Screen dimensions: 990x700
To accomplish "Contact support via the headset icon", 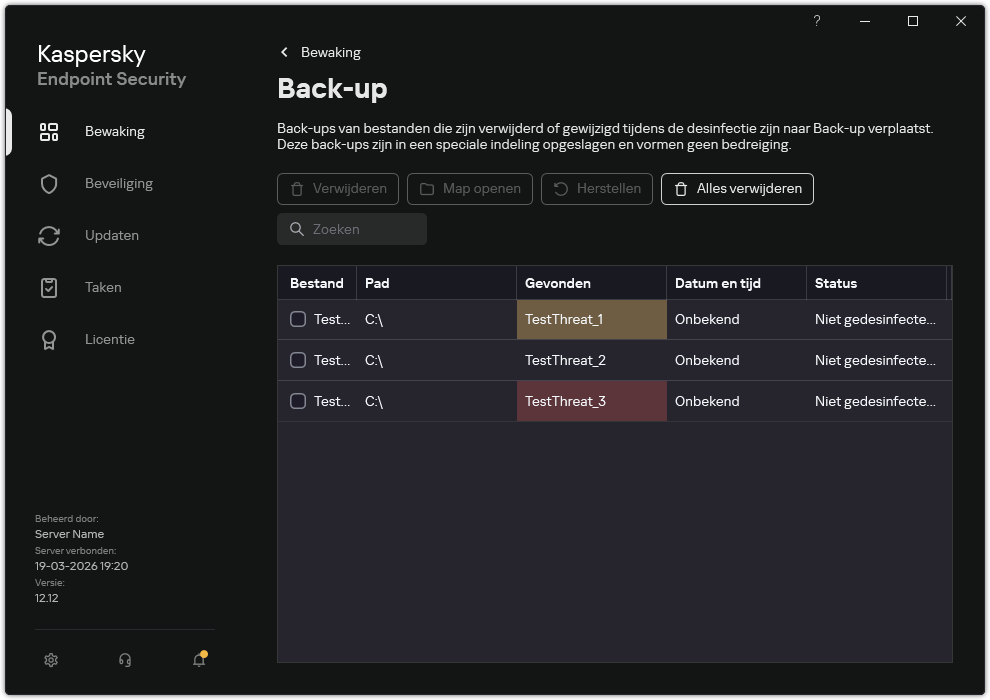I will click(124, 660).
